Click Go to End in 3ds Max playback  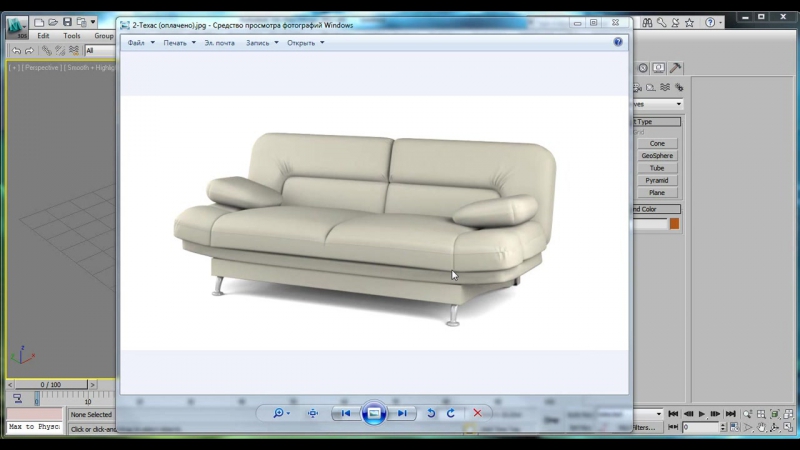(x=731, y=414)
